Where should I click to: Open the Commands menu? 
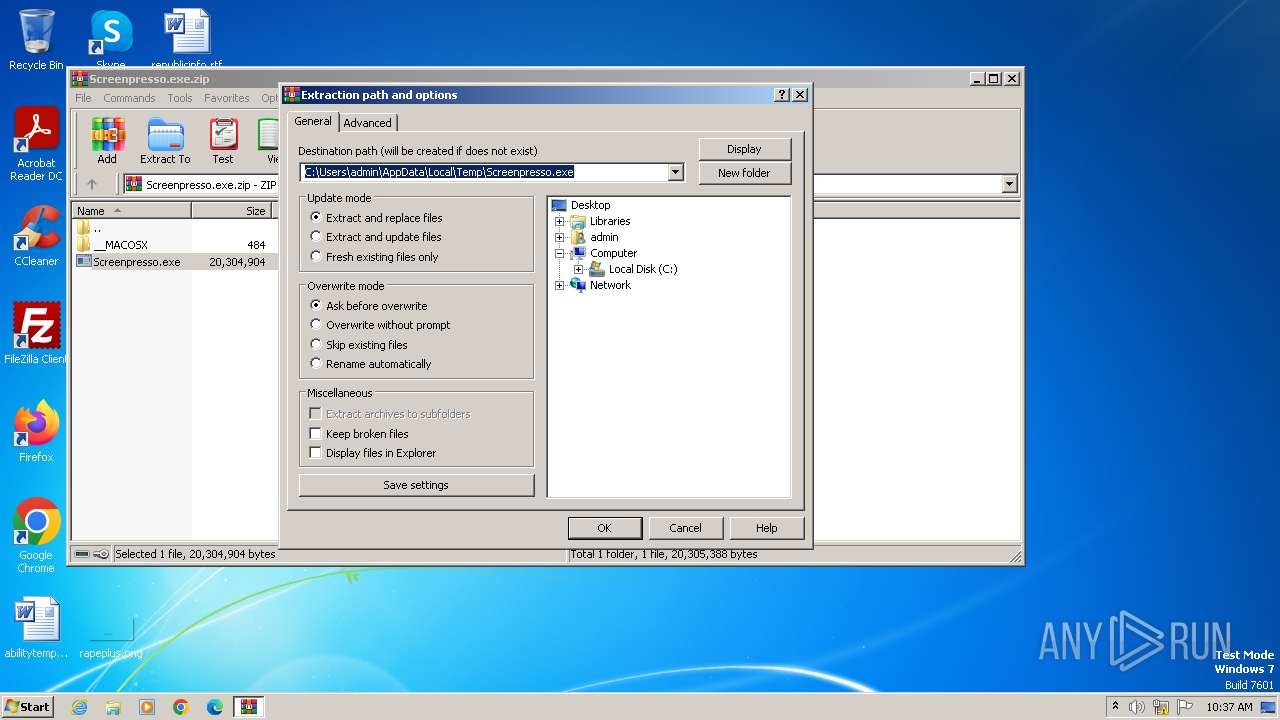(129, 98)
